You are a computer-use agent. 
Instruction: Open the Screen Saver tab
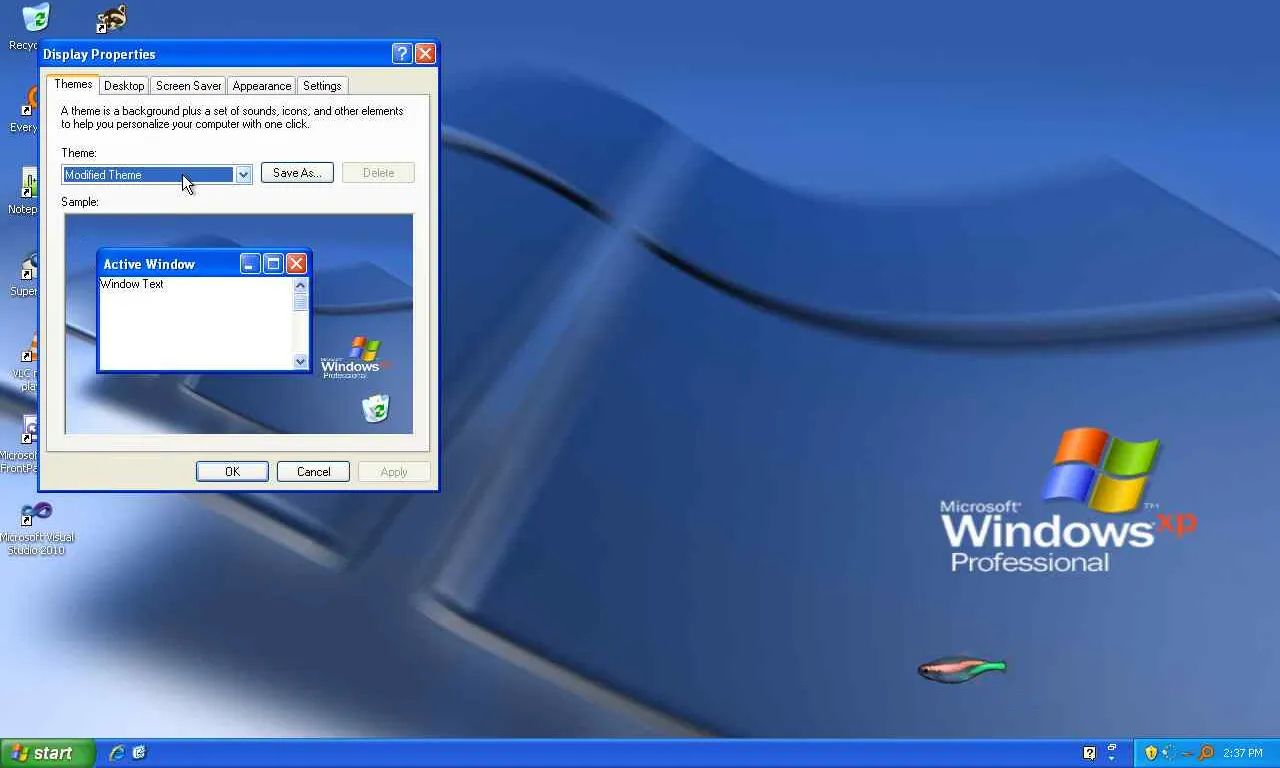tap(188, 86)
